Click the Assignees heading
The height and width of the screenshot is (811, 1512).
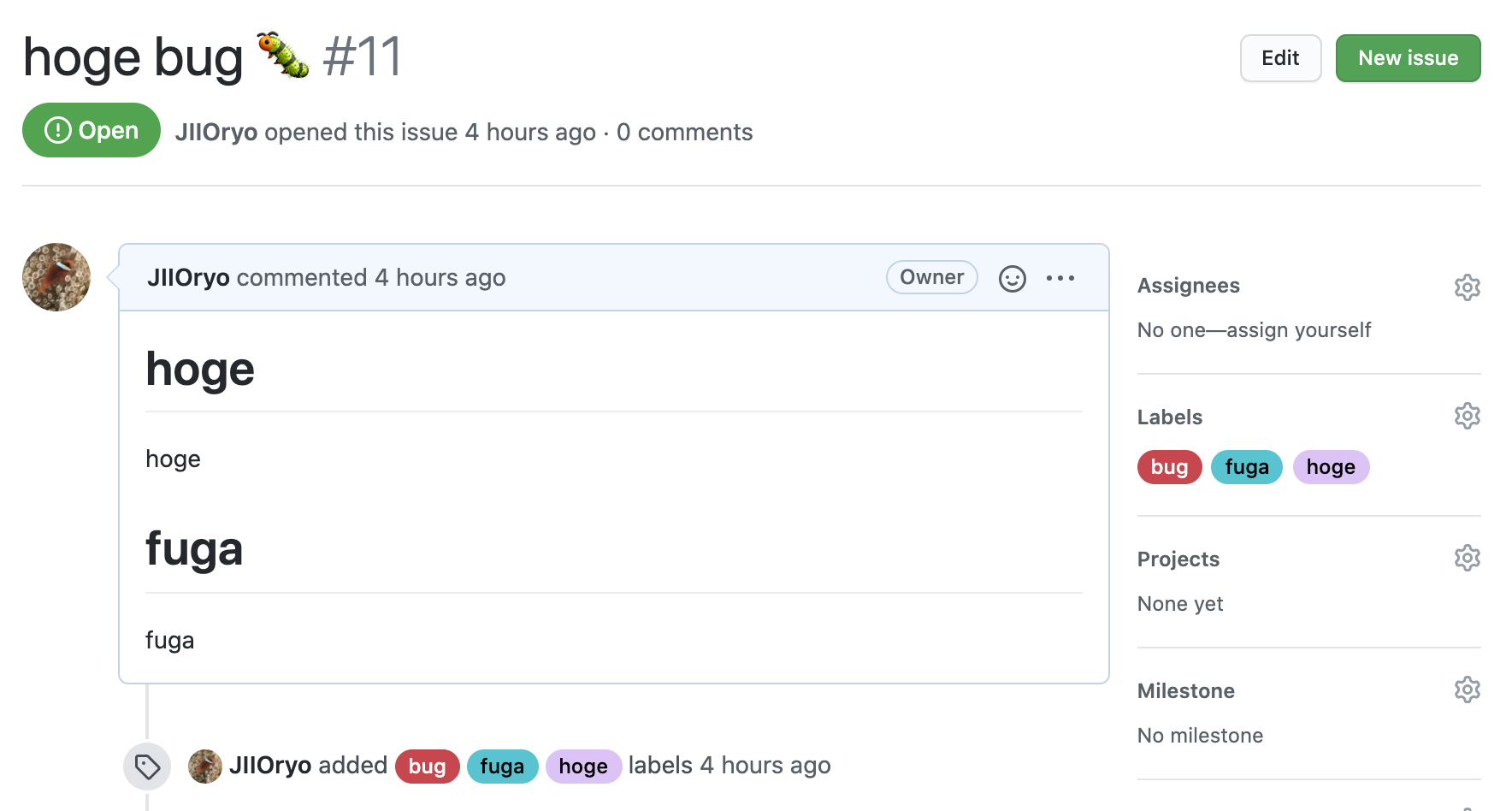(x=1188, y=286)
